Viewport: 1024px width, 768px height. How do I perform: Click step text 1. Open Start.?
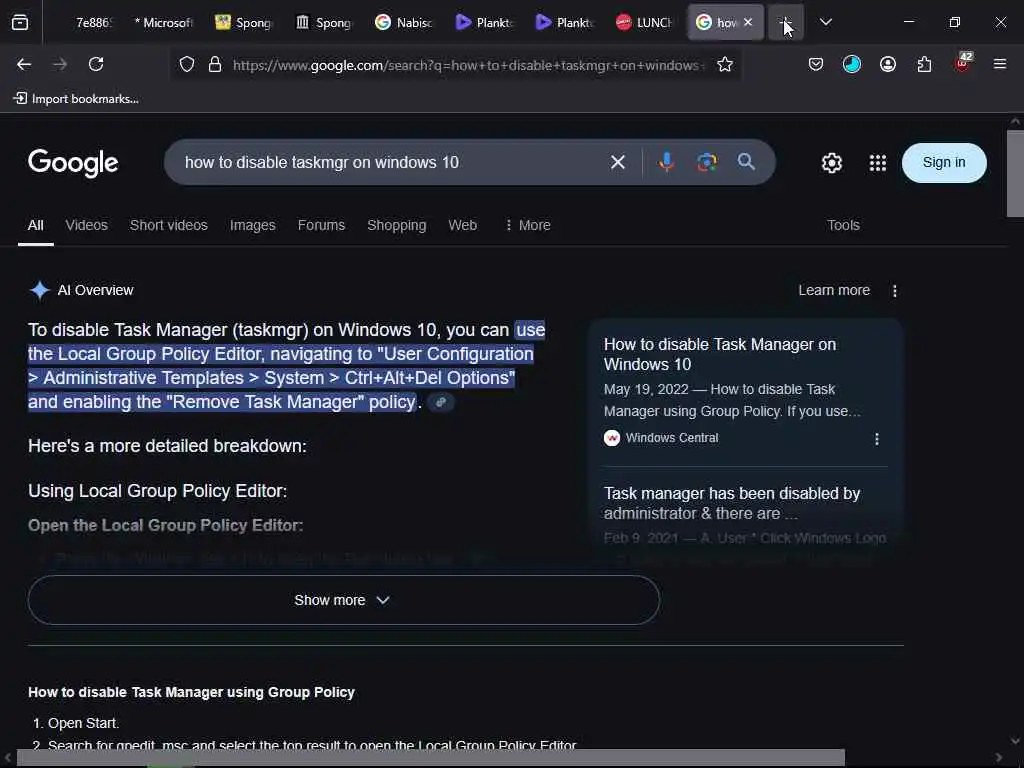coord(76,724)
